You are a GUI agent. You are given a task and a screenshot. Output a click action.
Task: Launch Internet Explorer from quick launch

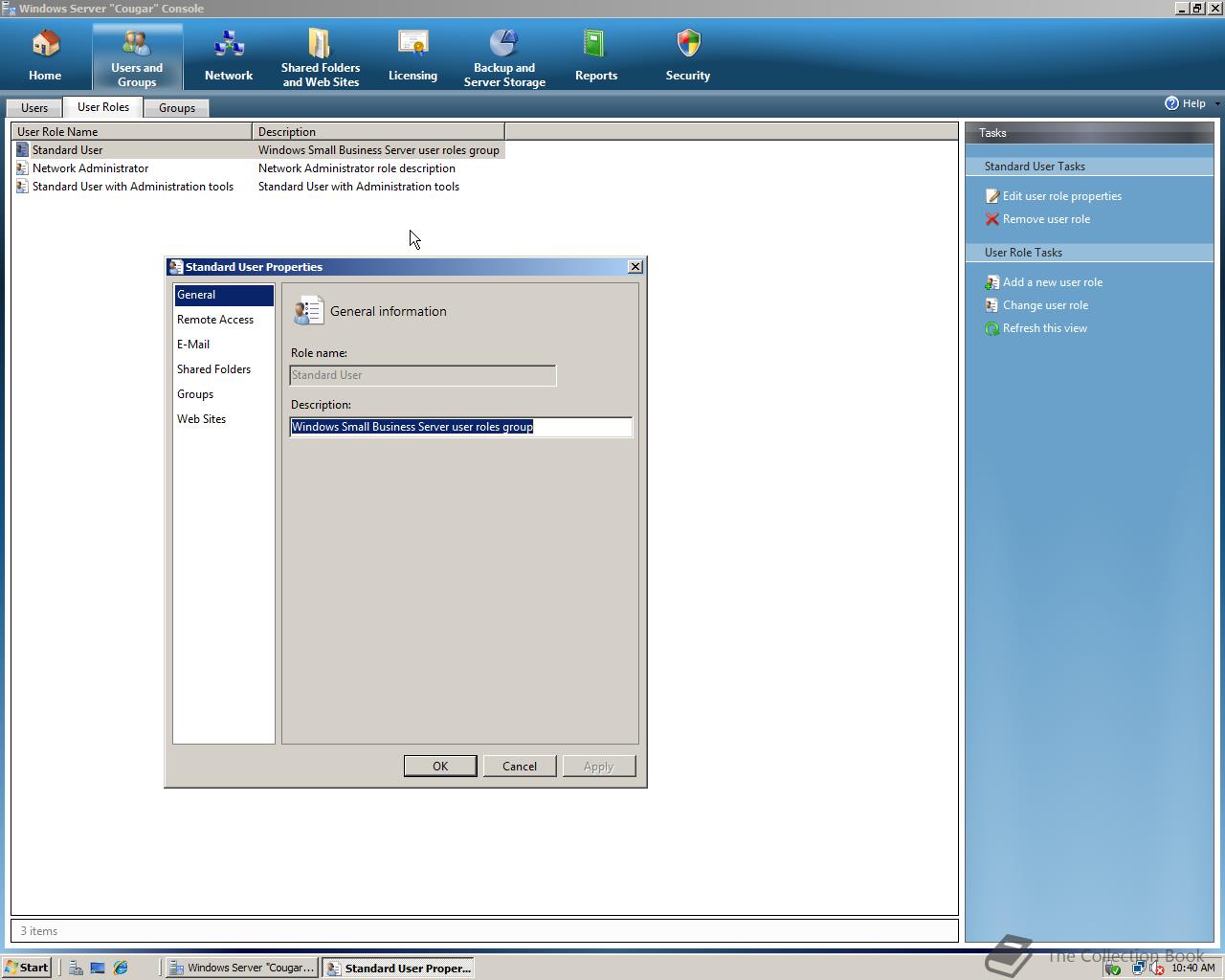click(x=121, y=968)
